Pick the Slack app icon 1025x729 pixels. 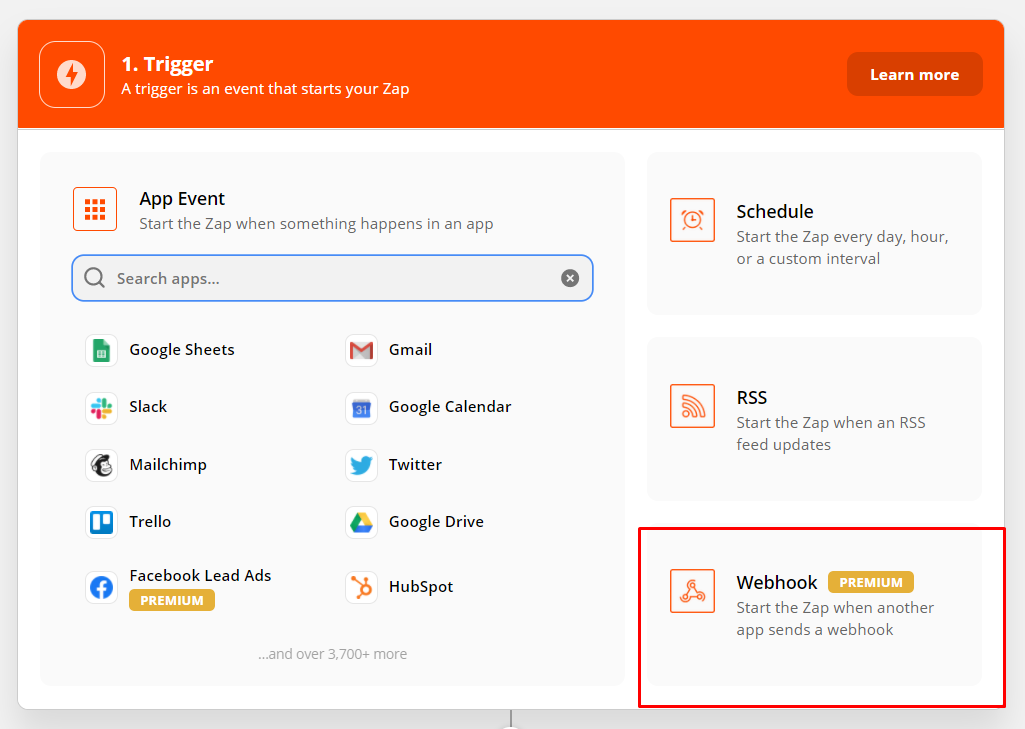tap(101, 407)
